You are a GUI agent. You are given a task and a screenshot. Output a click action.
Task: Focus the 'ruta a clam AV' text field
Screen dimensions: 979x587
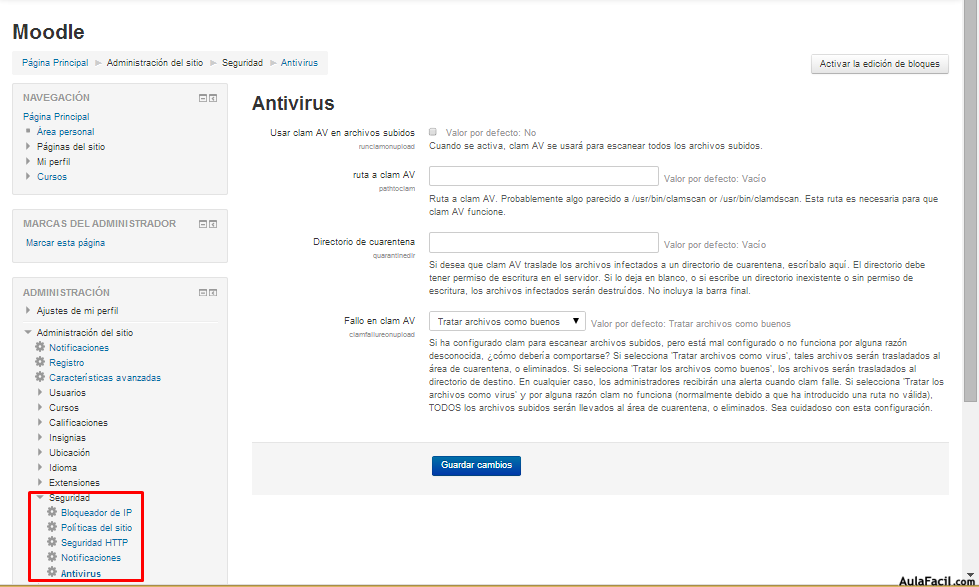coord(544,176)
